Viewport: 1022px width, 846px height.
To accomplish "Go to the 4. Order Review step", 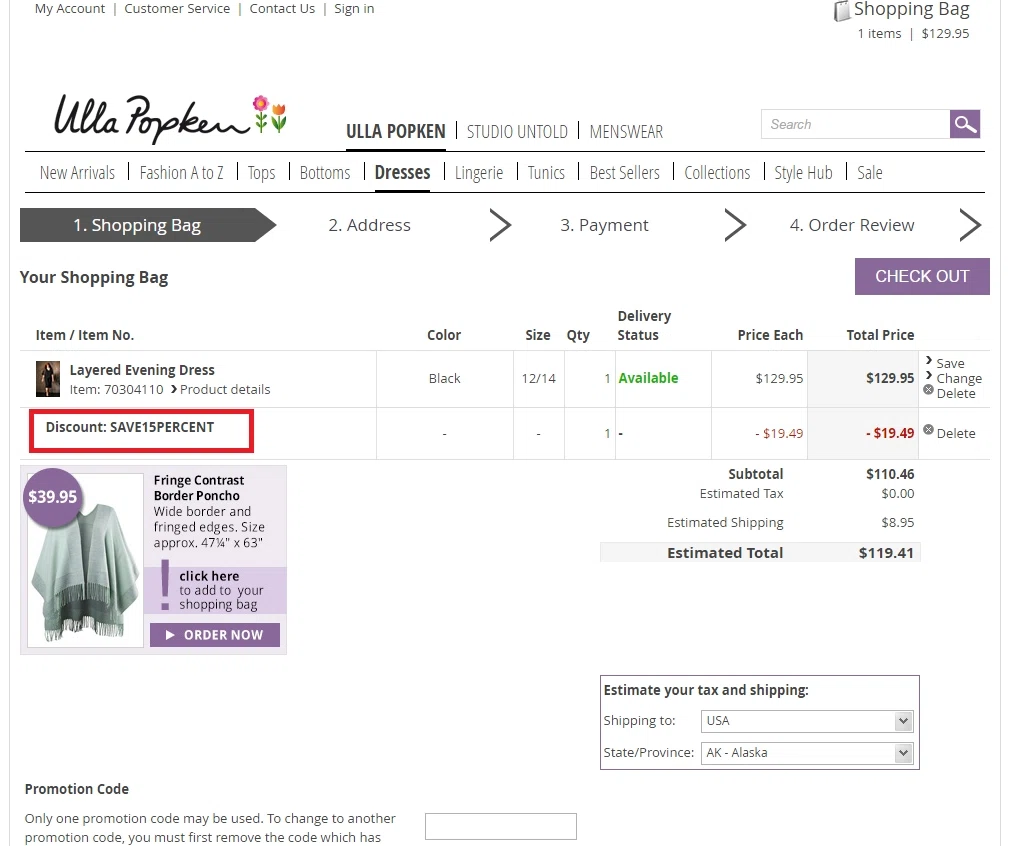I will click(x=852, y=226).
